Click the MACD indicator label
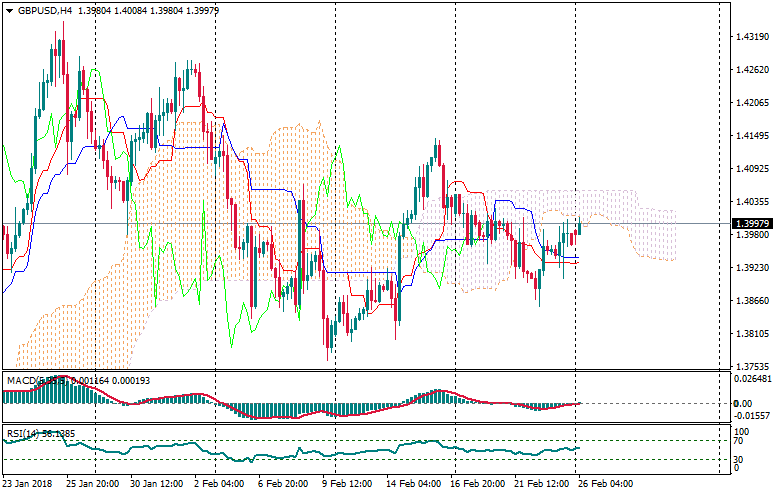 point(25,381)
